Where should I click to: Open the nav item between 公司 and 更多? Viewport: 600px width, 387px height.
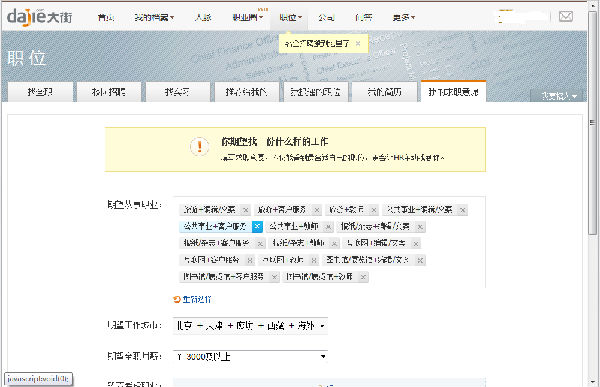click(363, 17)
